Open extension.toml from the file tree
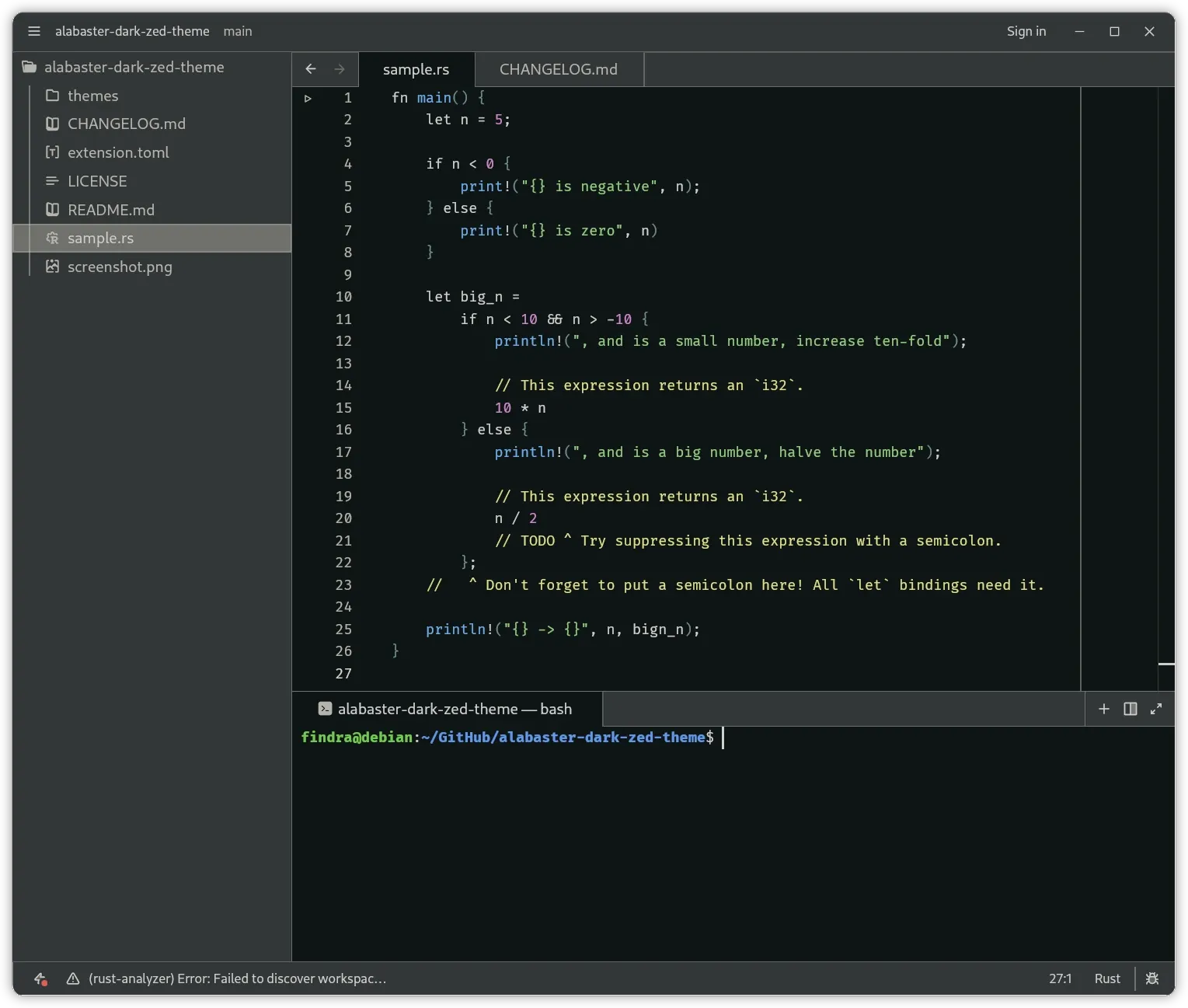This screenshot has height=1008, width=1188. pyautogui.click(x=152, y=152)
